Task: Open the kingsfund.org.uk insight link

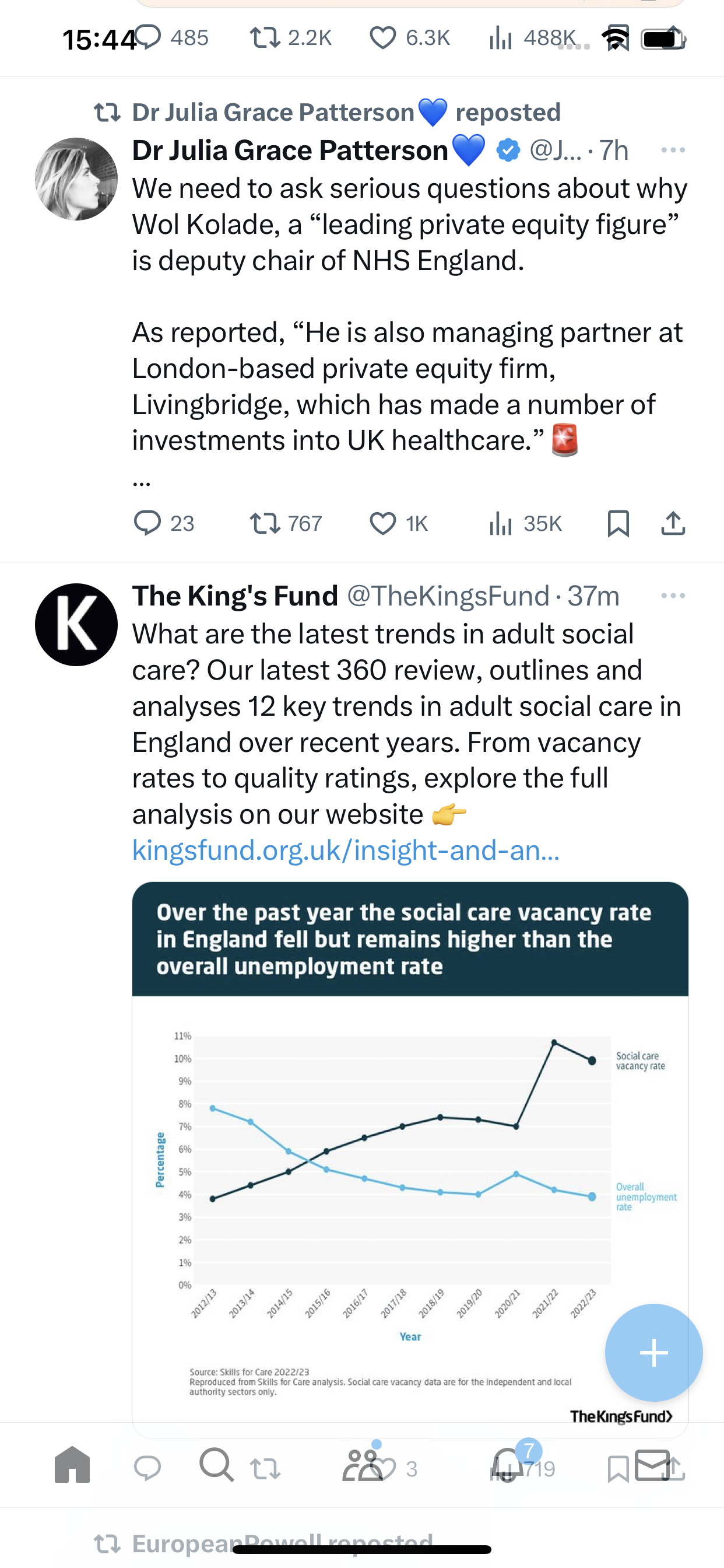Action: pyautogui.click(x=346, y=850)
